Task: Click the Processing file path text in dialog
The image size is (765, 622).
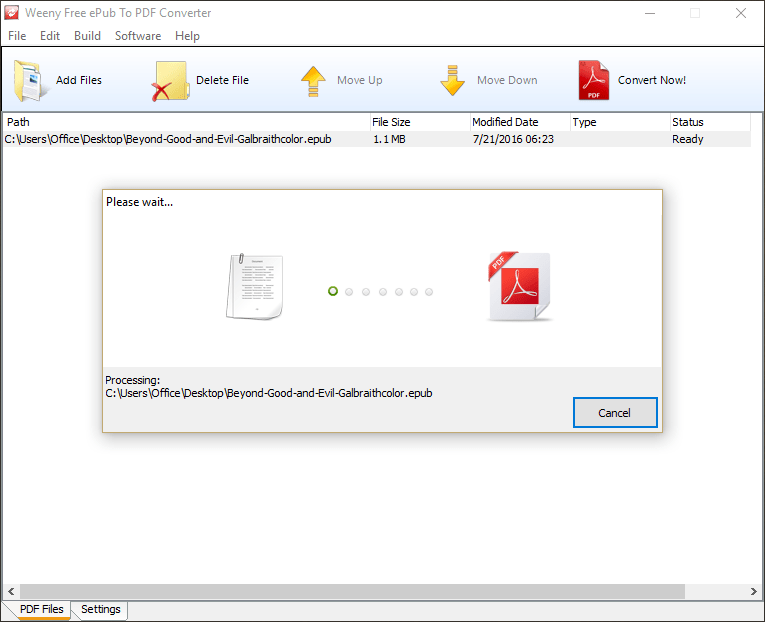Action: pos(269,393)
